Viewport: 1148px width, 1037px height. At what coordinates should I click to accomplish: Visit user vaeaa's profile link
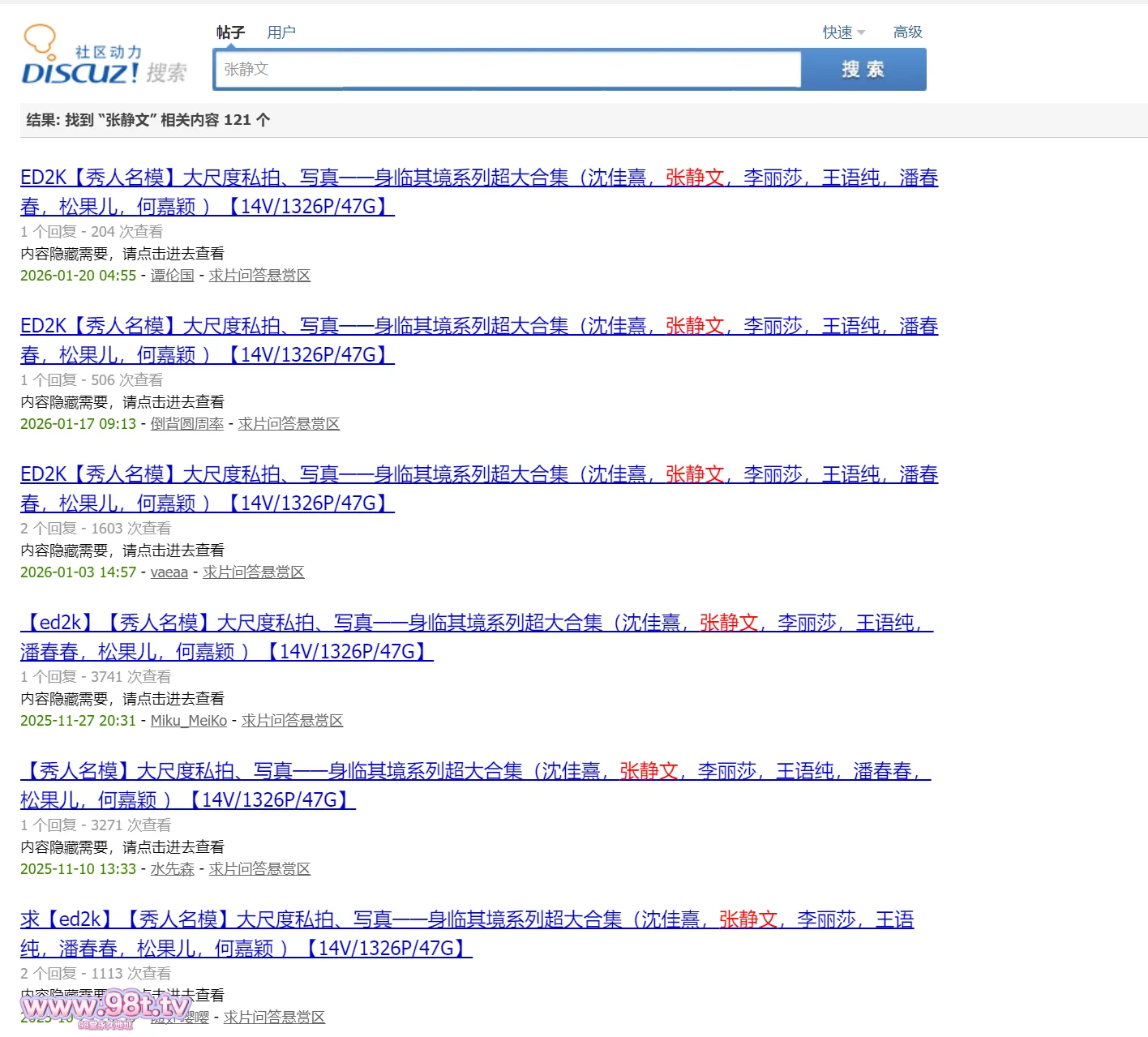[x=169, y=572]
